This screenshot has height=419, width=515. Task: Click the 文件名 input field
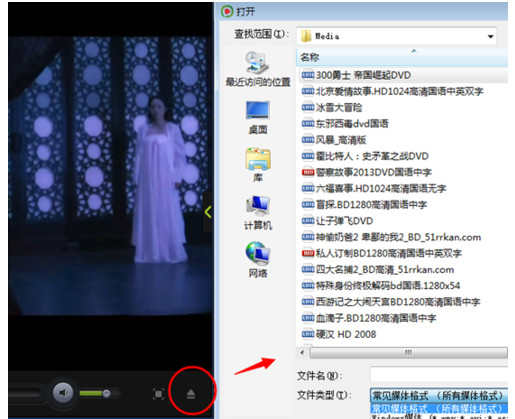[x=439, y=375]
